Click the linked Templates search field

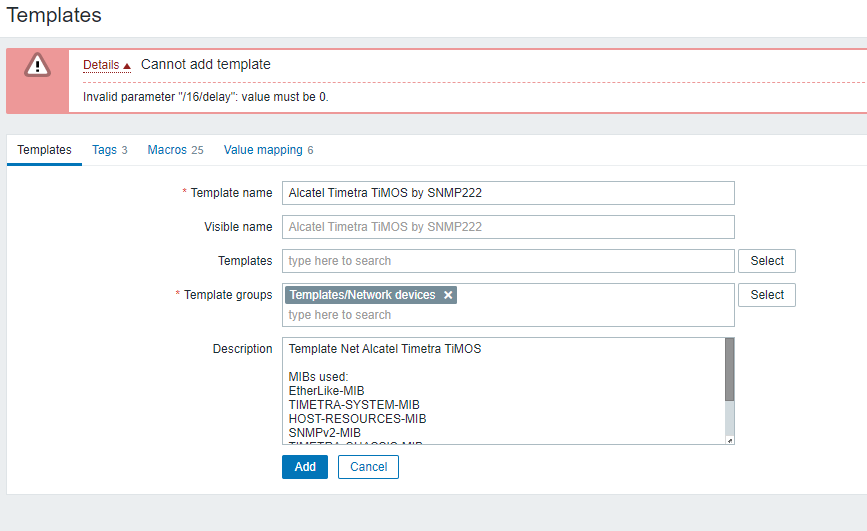pyautogui.click(x=508, y=261)
